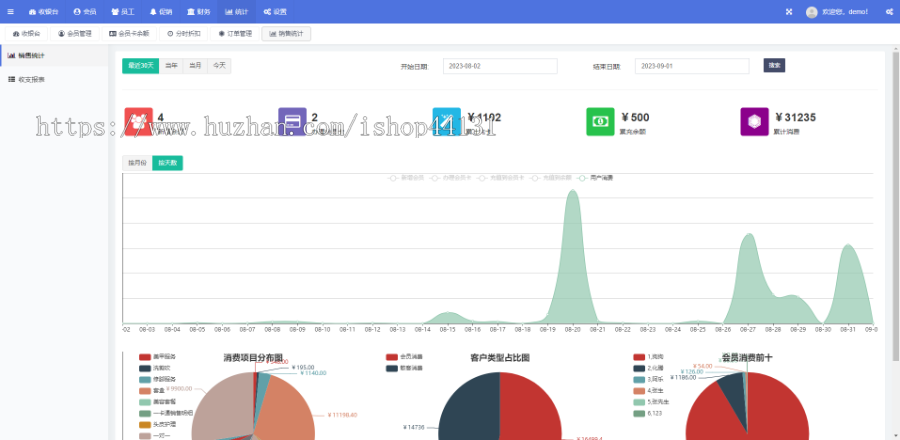Toggle third chart legend series
900x440 pixels.
(x=501, y=178)
